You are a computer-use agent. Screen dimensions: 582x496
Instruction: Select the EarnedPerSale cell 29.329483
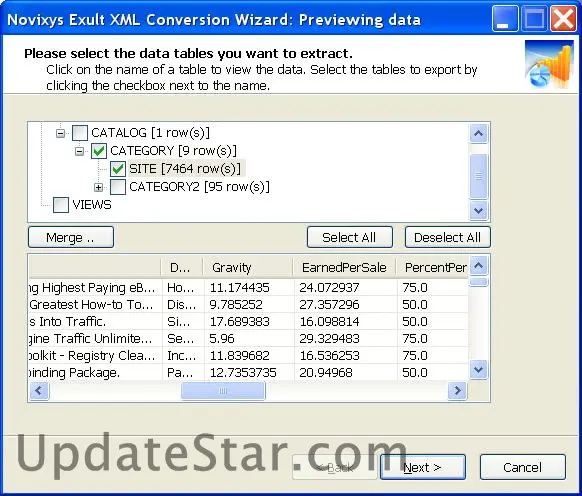(346, 339)
